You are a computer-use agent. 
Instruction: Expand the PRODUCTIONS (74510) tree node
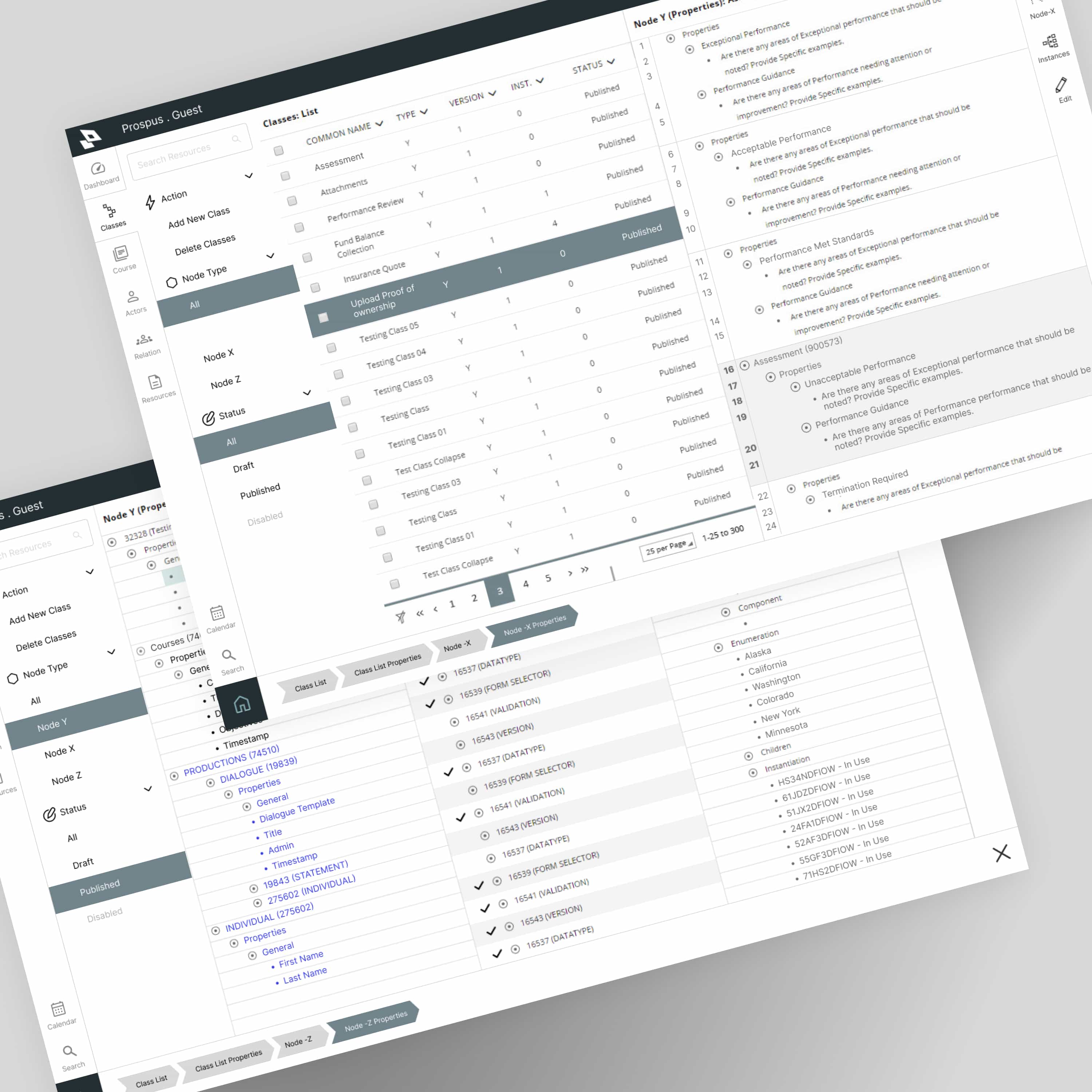(174, 776)
